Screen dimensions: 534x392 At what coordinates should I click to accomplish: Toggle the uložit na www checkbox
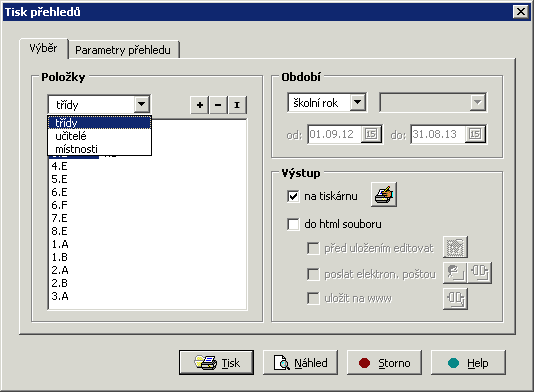tap(313, 298)
